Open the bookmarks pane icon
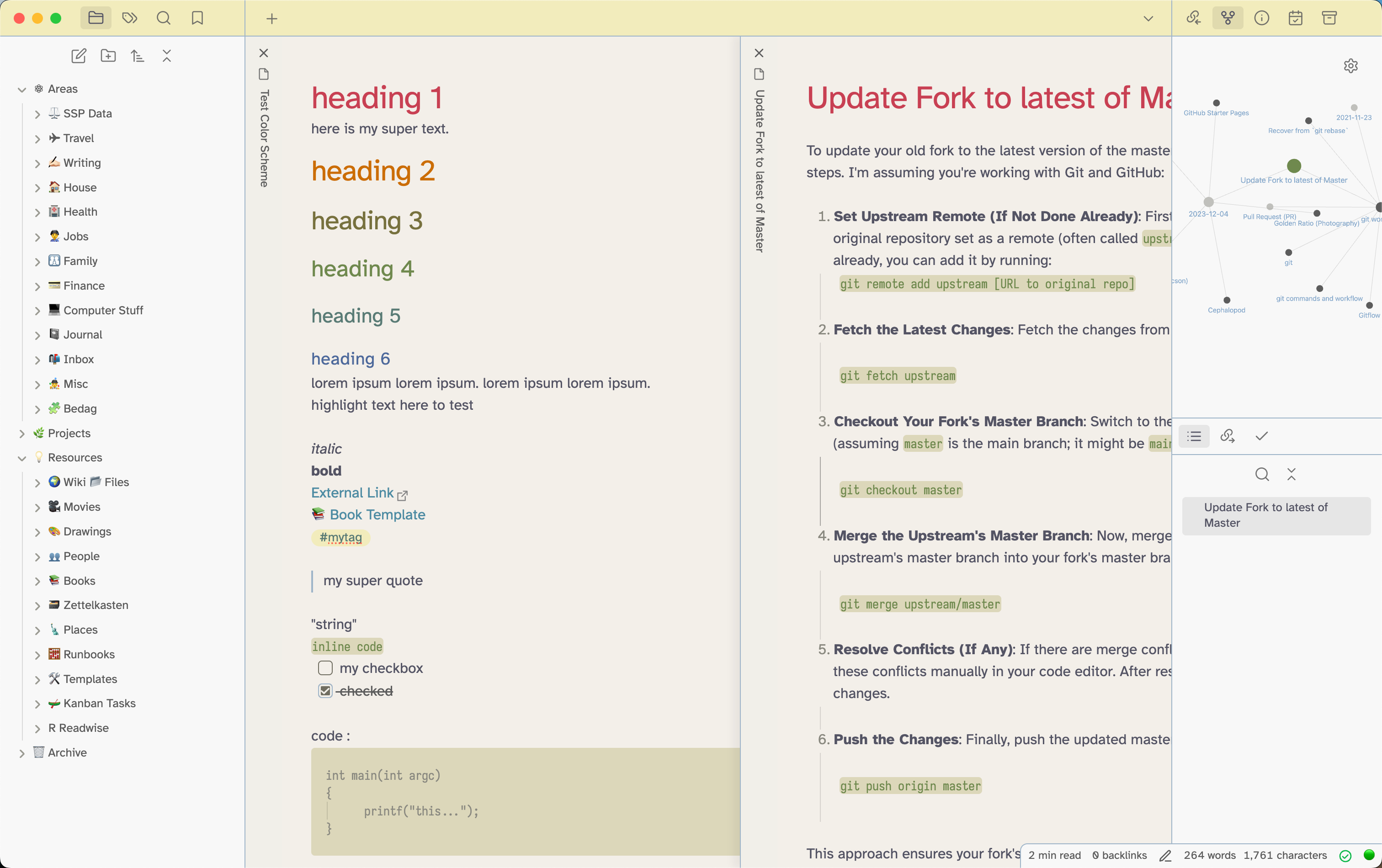Viewport: 1382px width, 868px height. coord(197,18)
